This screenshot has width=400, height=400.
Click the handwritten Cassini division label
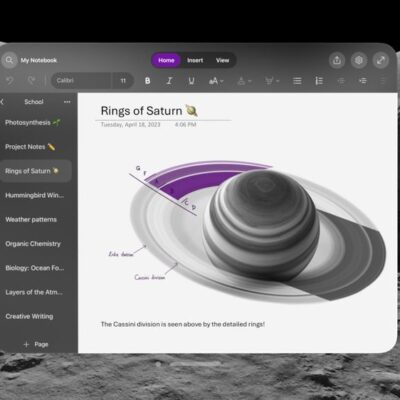click(x=150, y=277)
